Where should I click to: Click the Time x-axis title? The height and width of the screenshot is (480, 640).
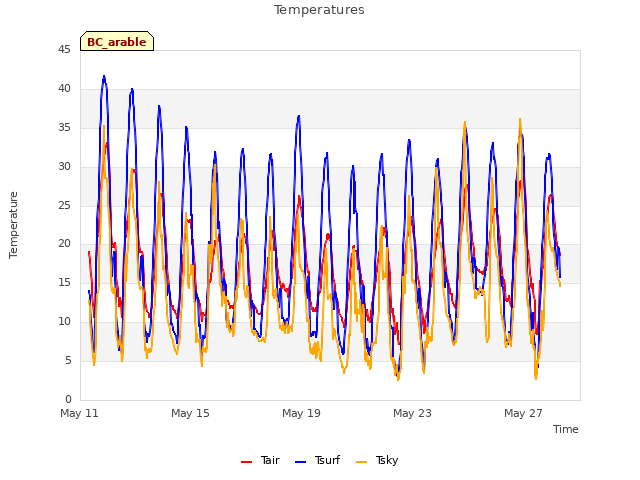tap(566, 429)
